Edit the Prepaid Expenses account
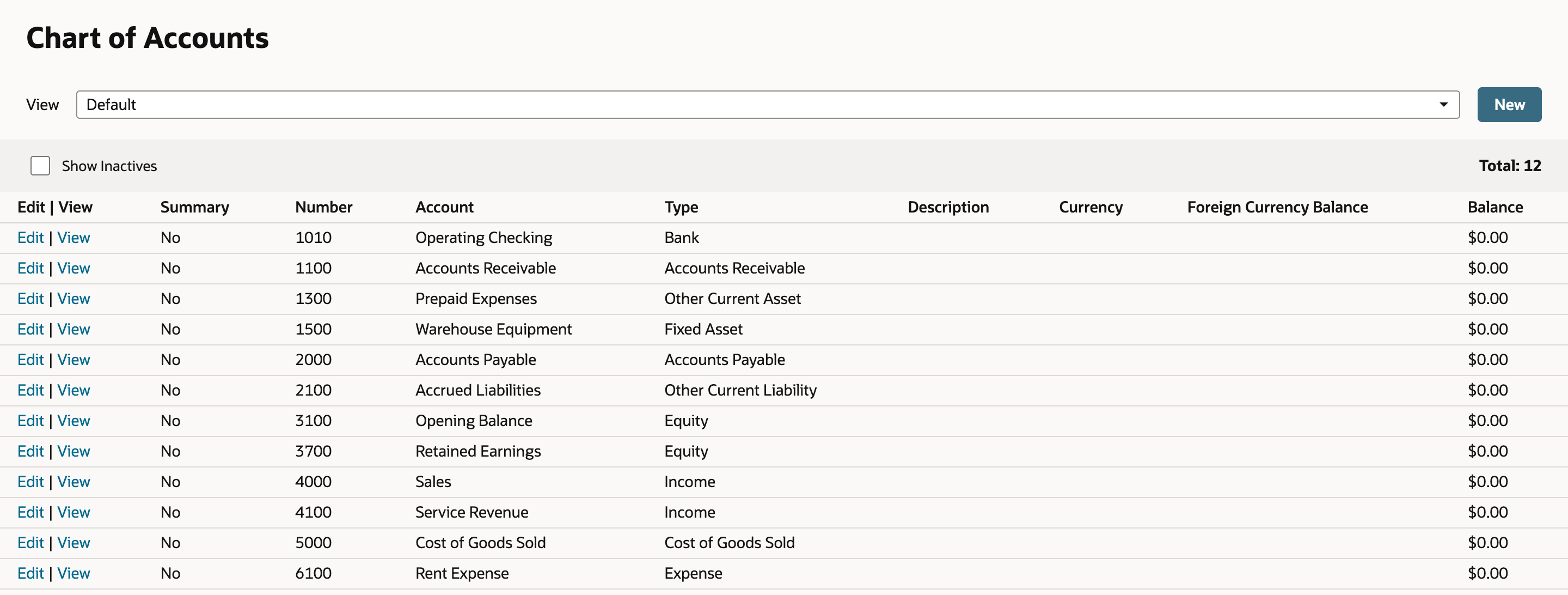Viewport: 1568px width, 595px height. [30, 299]
